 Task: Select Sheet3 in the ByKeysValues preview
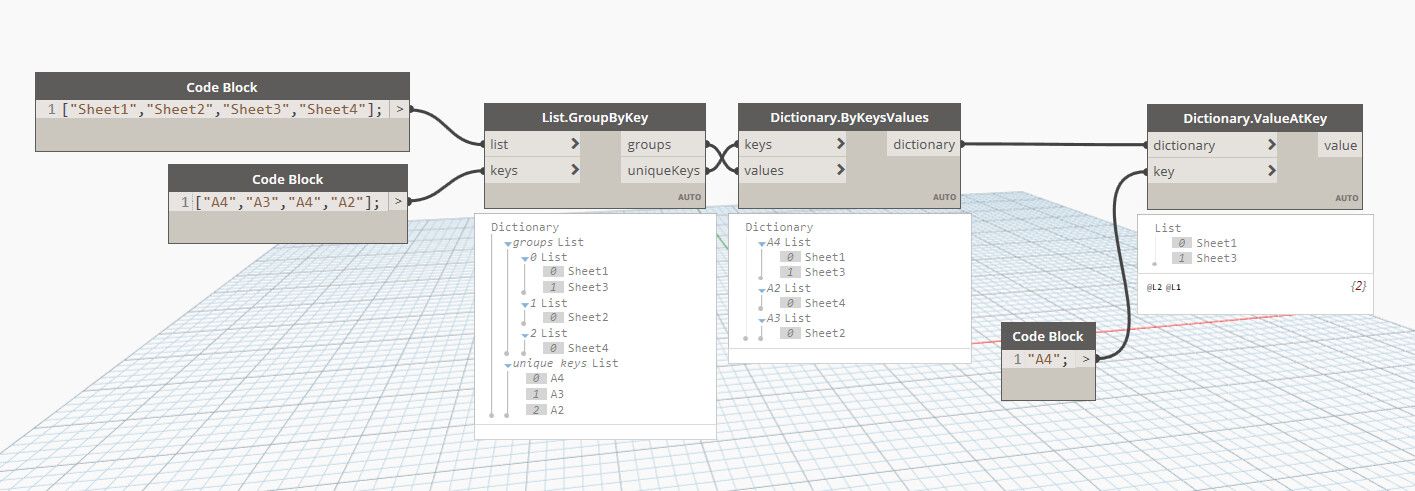pos(825,272)
